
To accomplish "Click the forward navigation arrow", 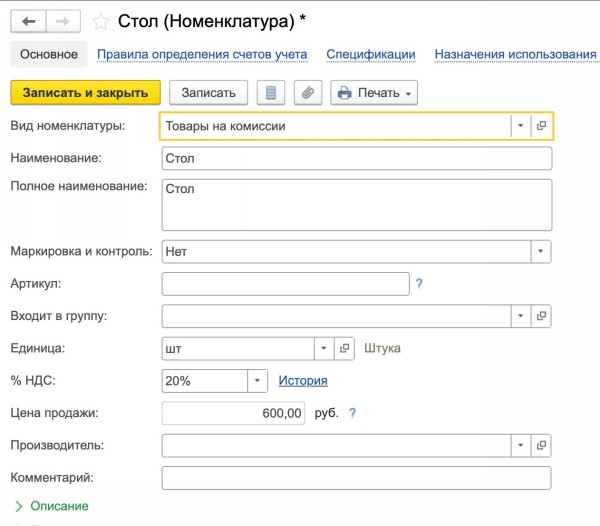I will pos(63,21).
